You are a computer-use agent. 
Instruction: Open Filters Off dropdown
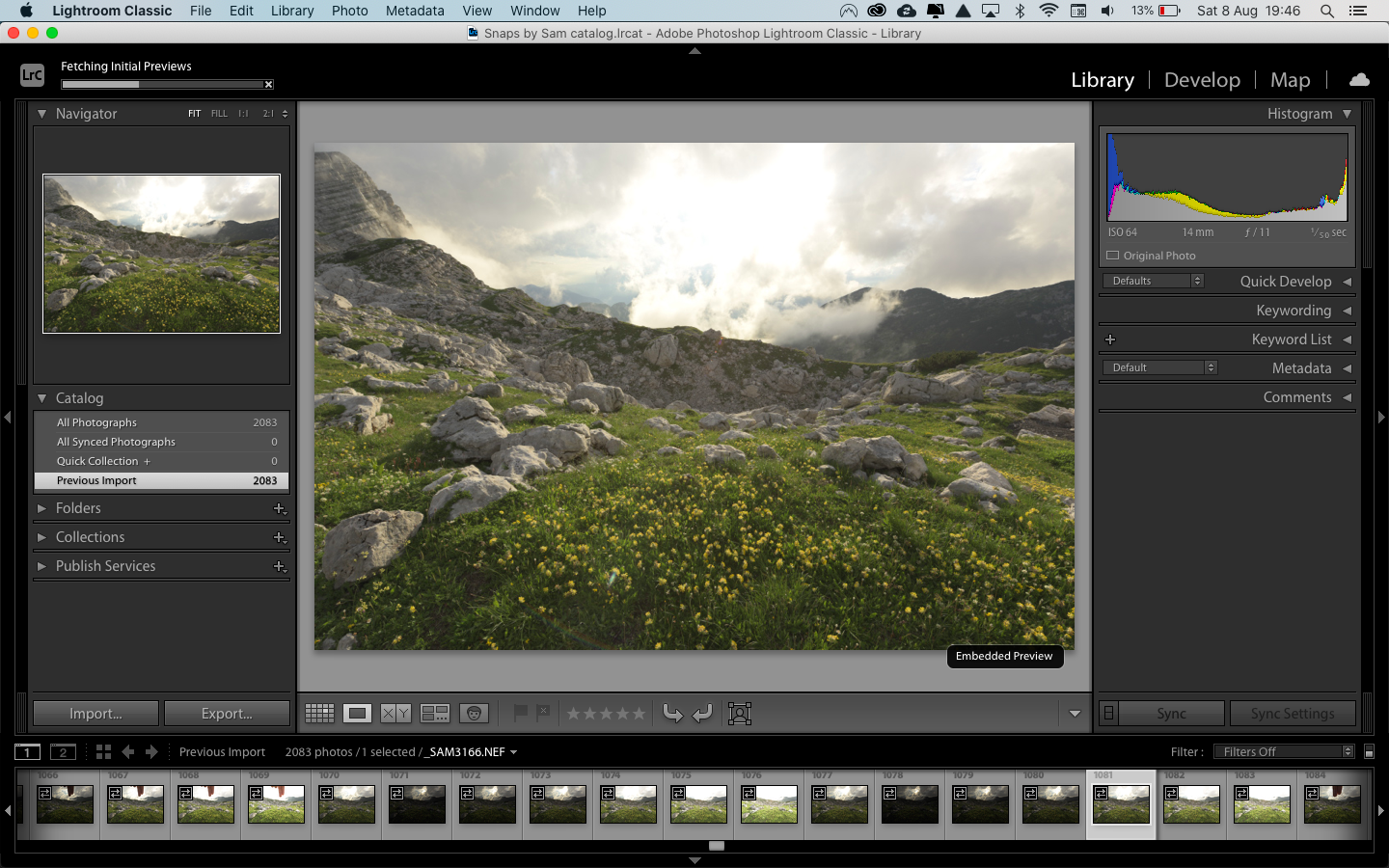click(1284, 752)
